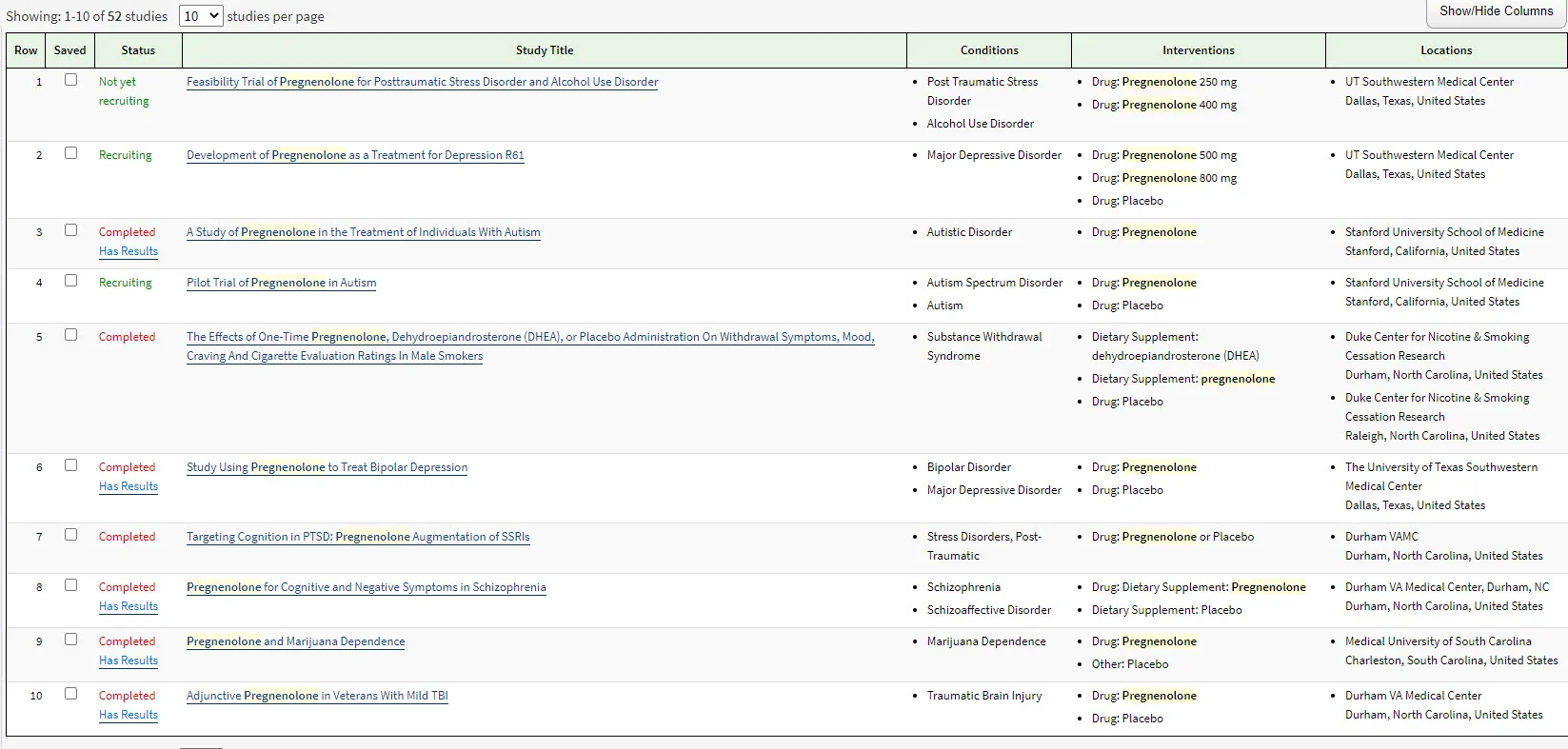
Task: Tick the Saved checkbox for row 1
Action: pyautogui.click(x=70, y=80)
